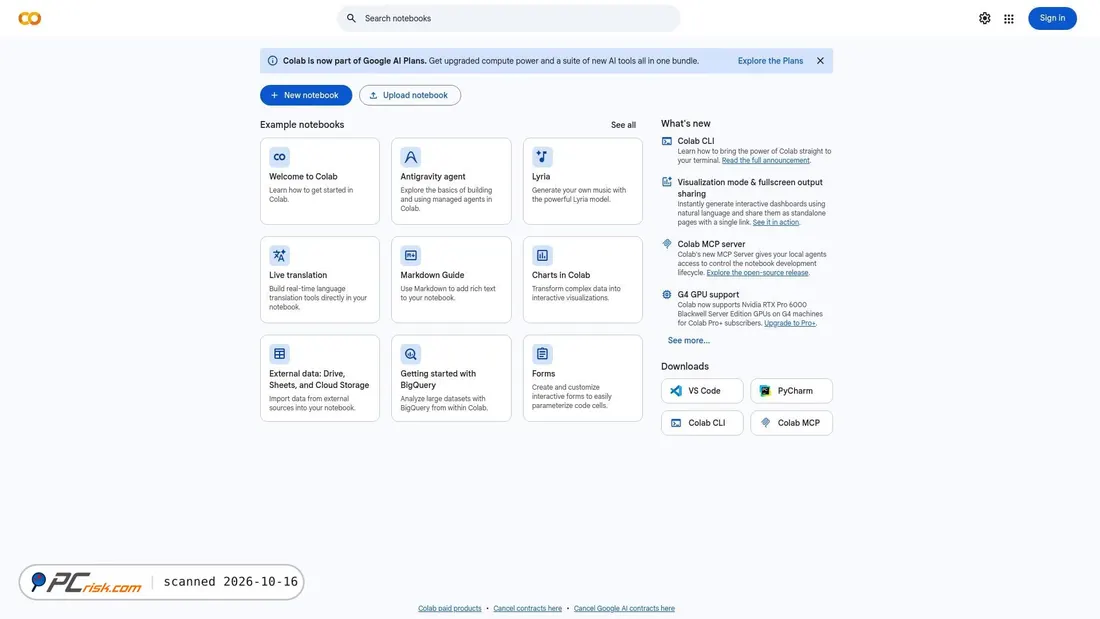The image size is (1100, 619).
Task: Click Upload notebook button
Action: coord(410,95)
